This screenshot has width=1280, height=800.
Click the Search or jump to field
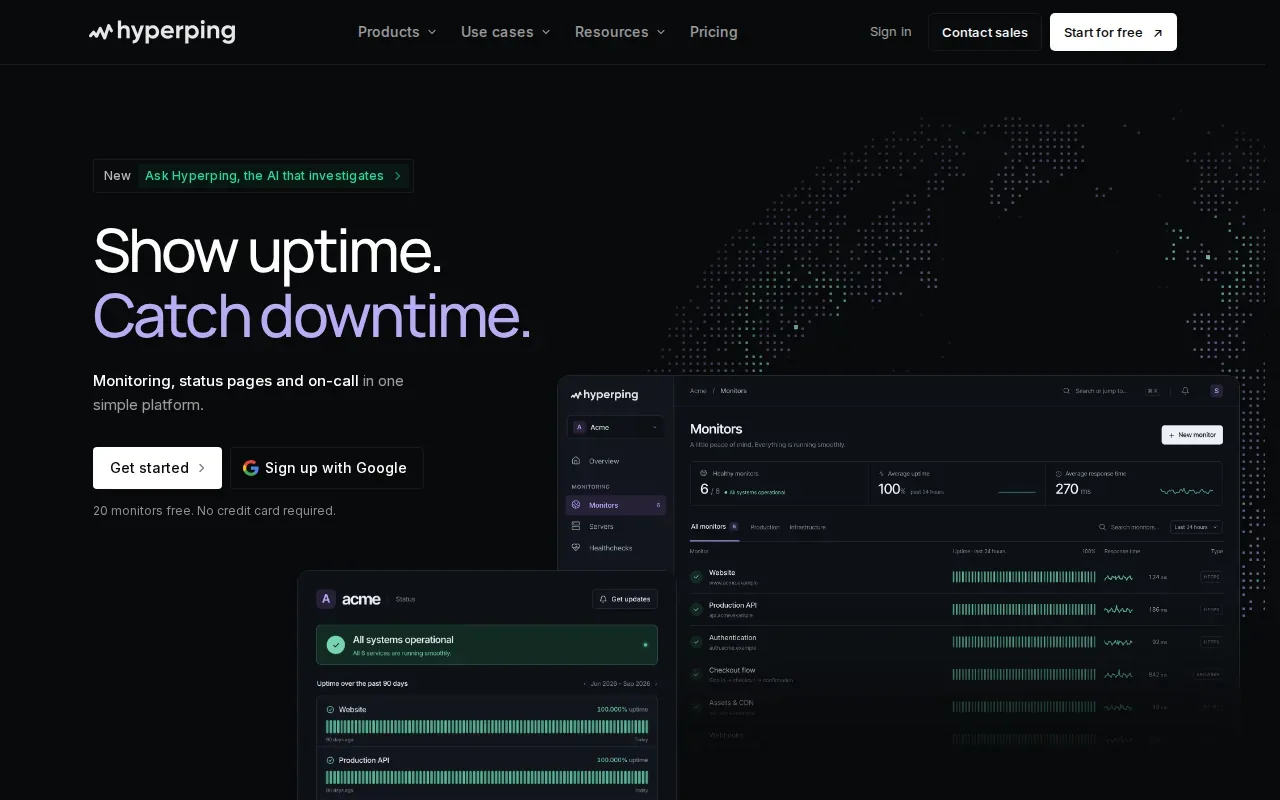1111,391
